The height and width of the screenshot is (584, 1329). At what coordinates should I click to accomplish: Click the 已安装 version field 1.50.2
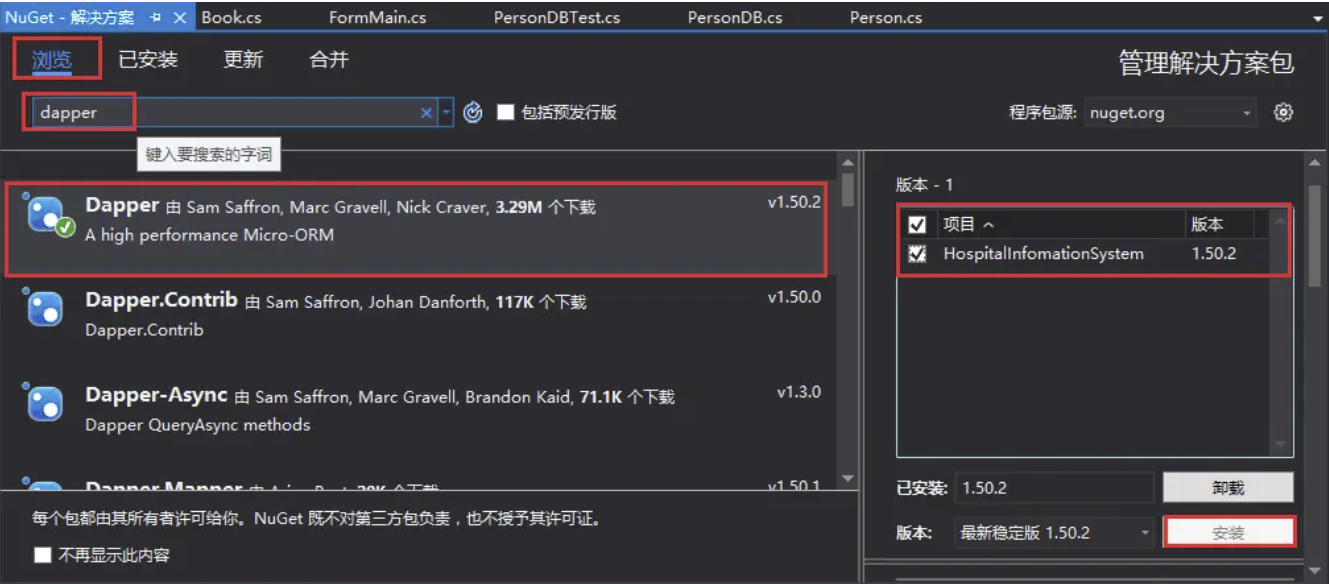tap(1054, 488)
